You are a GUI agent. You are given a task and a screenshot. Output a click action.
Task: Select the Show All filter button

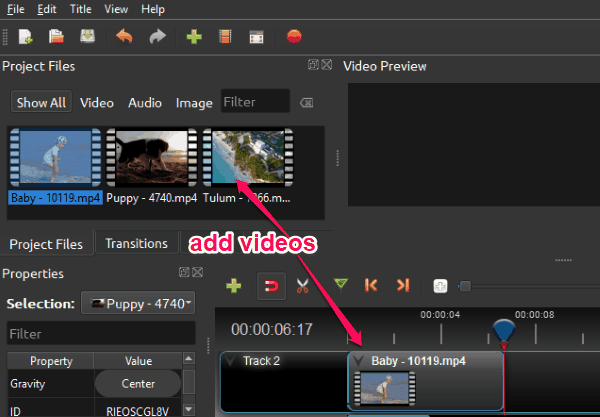pyautogui.click(x=41, y=103)
